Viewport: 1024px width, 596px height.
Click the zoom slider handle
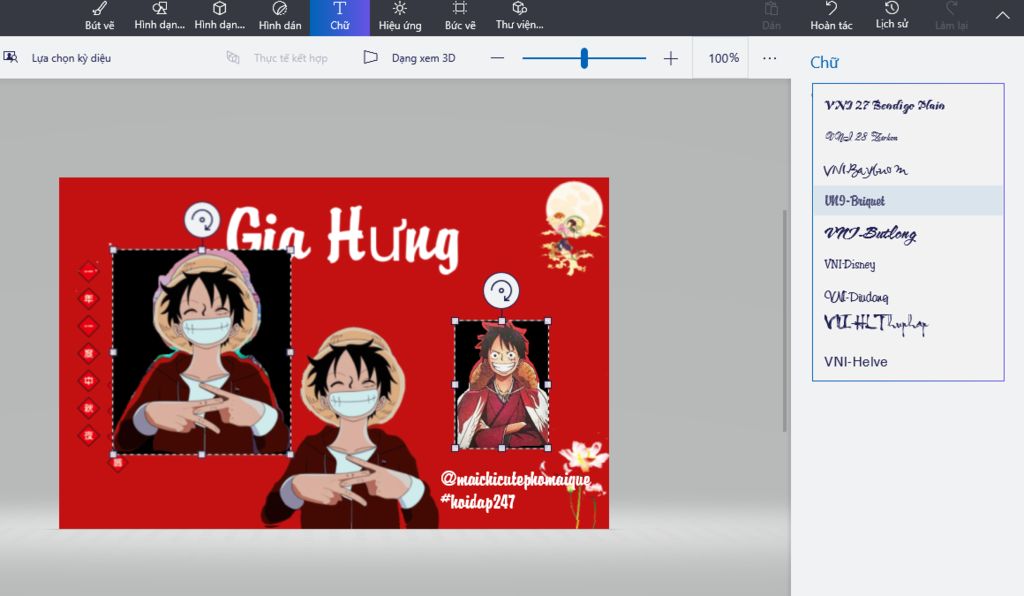pos(584,58)
